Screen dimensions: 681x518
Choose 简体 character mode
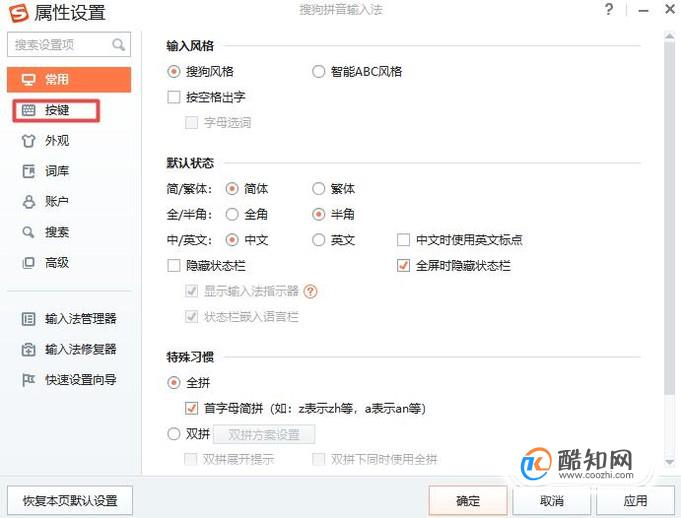(232, 189)
